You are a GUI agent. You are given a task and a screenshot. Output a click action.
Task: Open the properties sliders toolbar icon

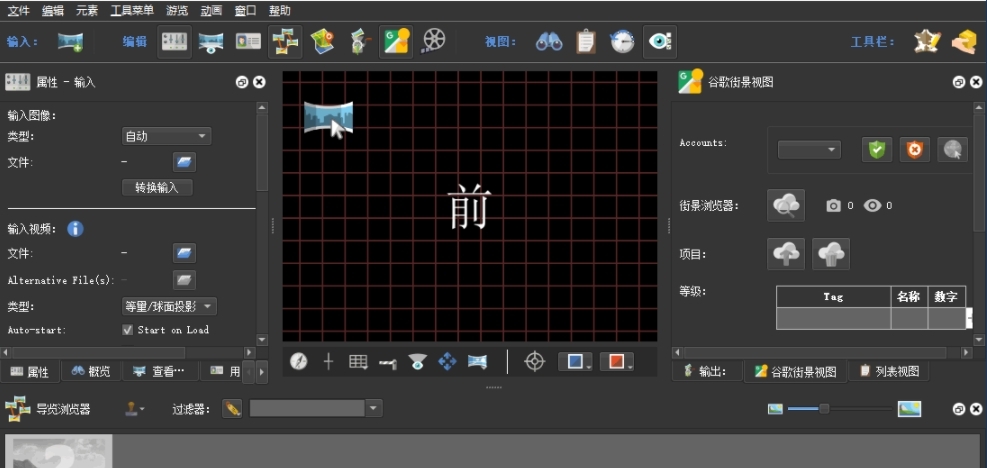click(174, 42)
